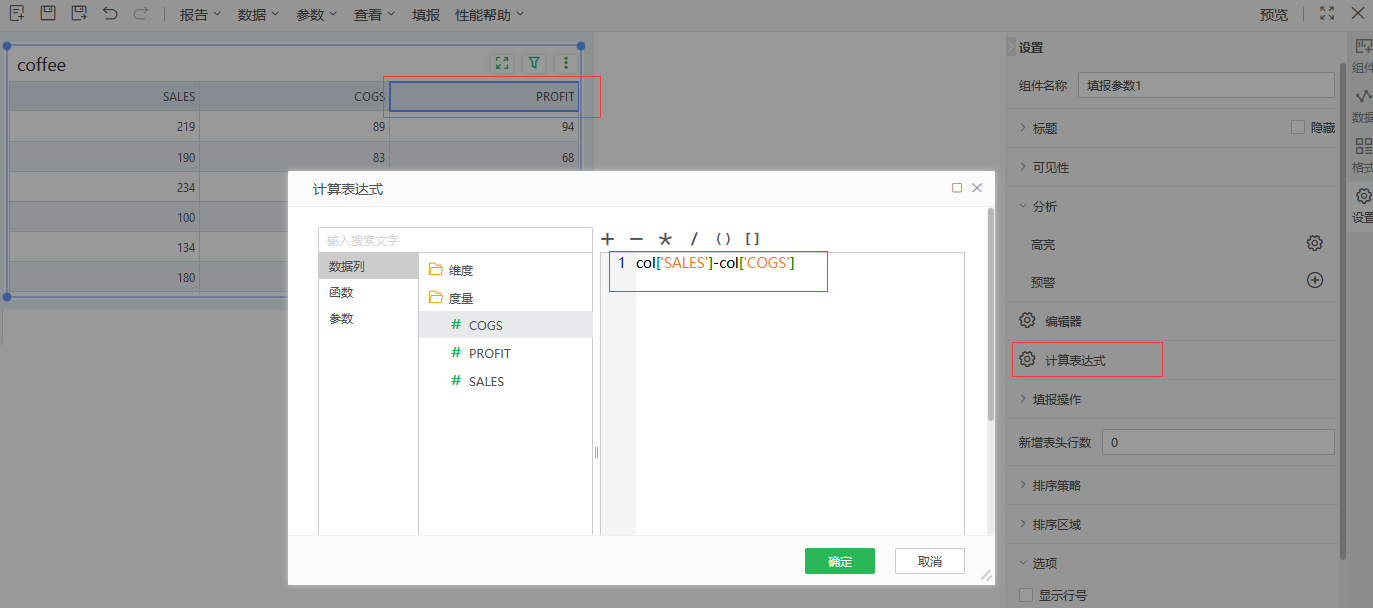Click the 取消 button
This screenshot has width=1373, height=608.
click(x=930, y=561)
